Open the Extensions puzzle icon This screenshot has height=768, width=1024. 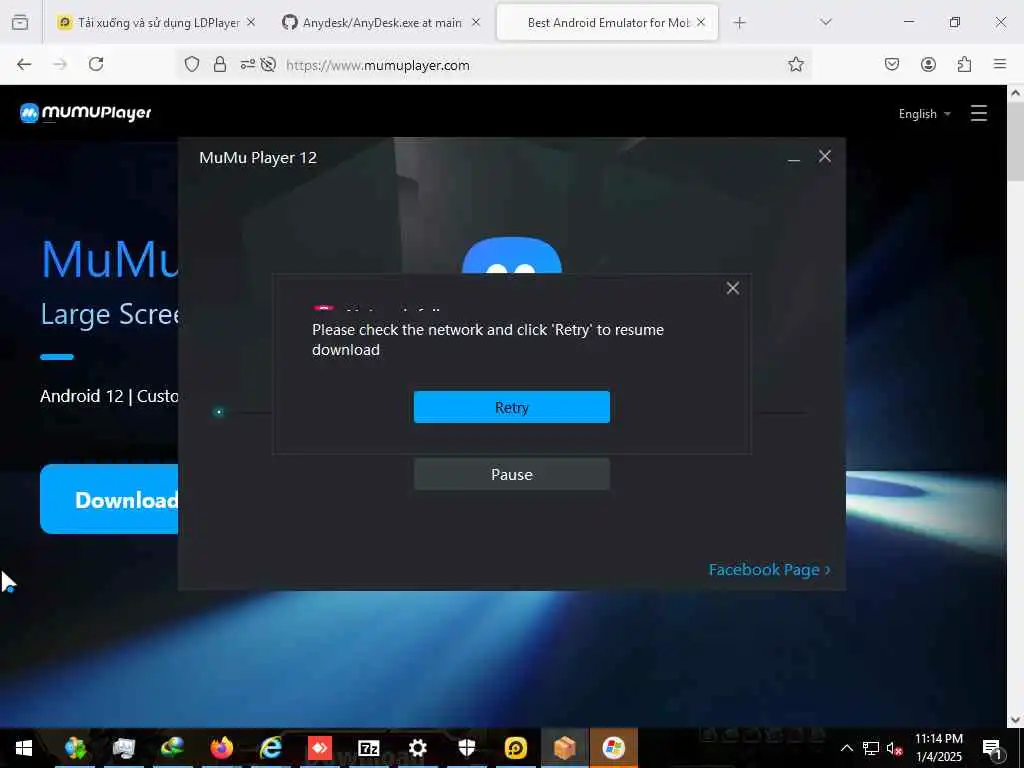tap(964, 64)
